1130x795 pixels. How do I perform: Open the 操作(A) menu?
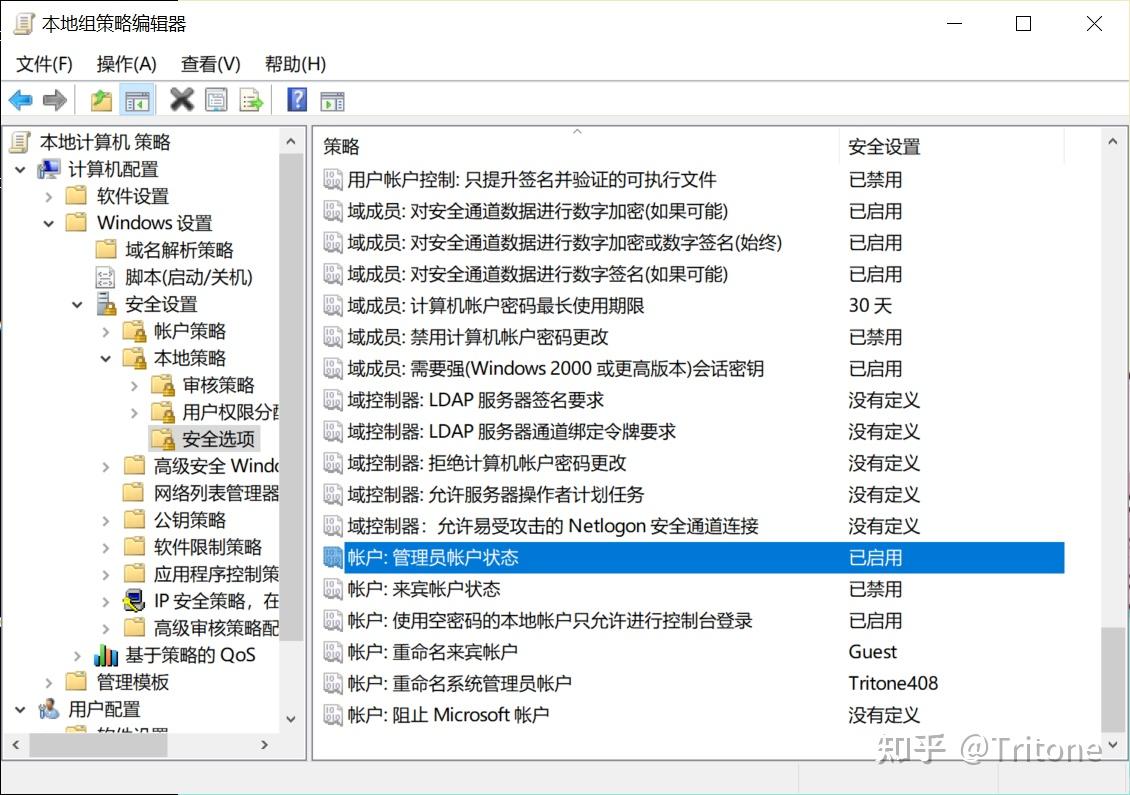pos(126,63)
